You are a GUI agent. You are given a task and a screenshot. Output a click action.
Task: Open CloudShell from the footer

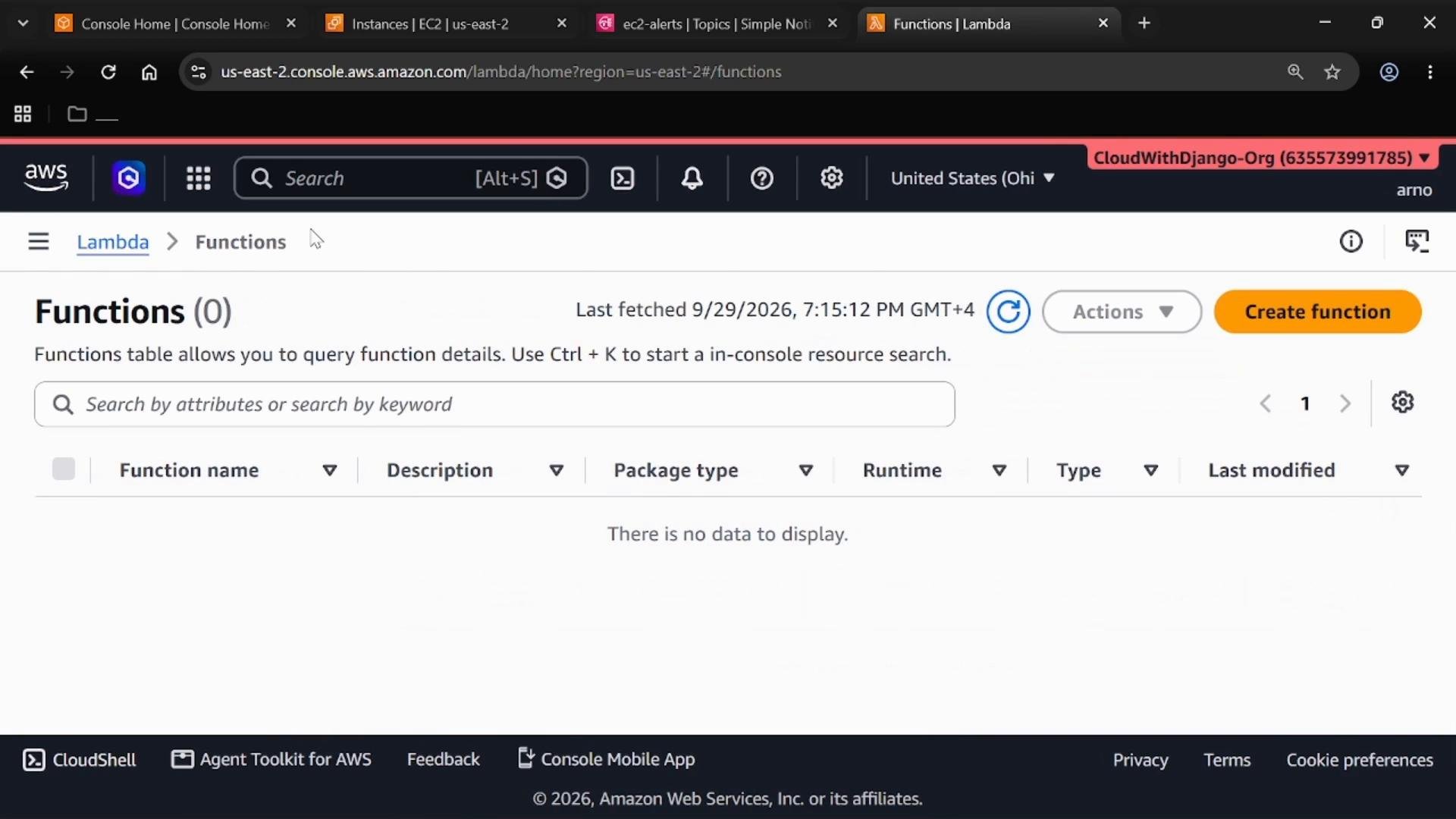coord(80,760)
